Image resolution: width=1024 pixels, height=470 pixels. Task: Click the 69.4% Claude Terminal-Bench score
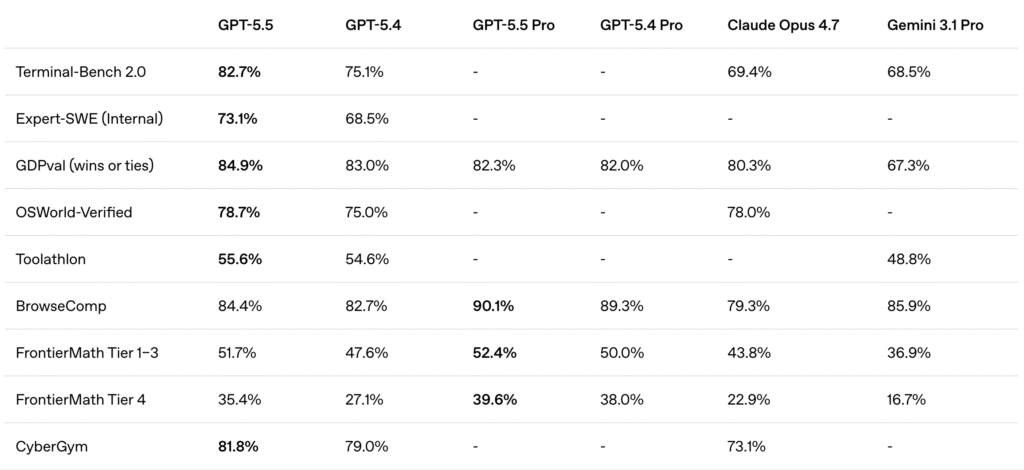click(749, 72)
